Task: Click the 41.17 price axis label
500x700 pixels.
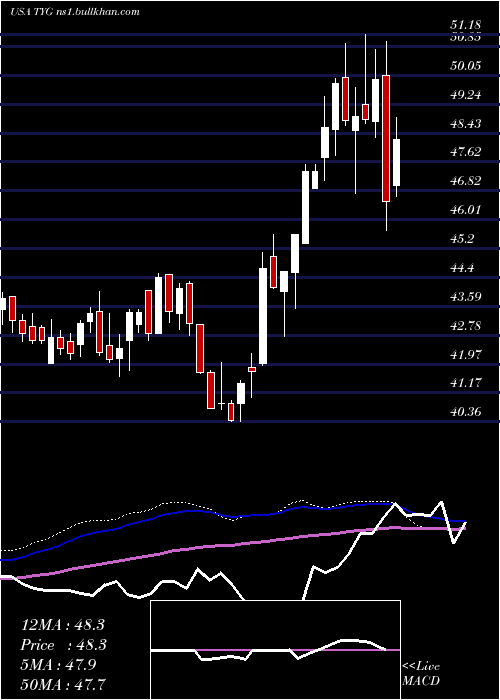Action: click(465, 383)
